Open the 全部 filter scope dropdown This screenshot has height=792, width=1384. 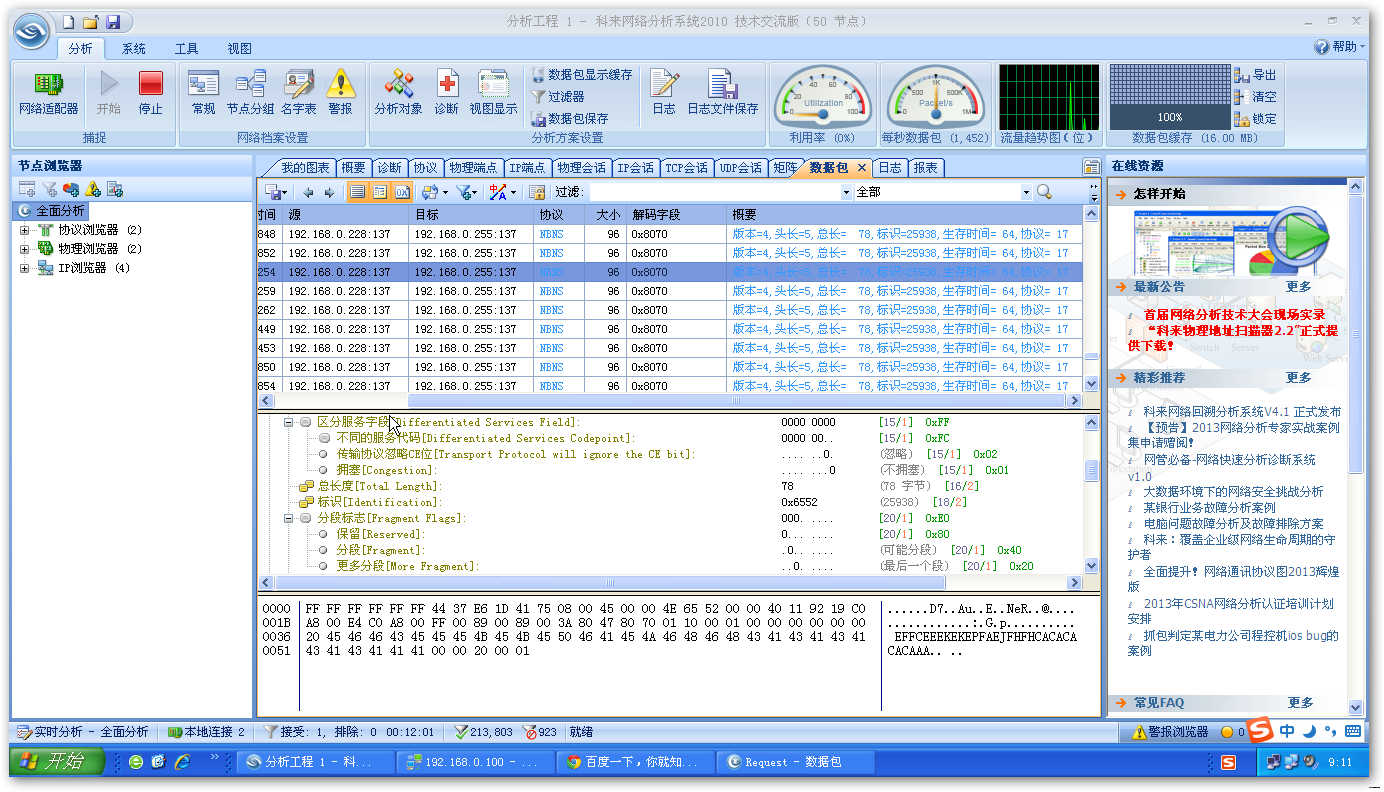(1025, 192)
